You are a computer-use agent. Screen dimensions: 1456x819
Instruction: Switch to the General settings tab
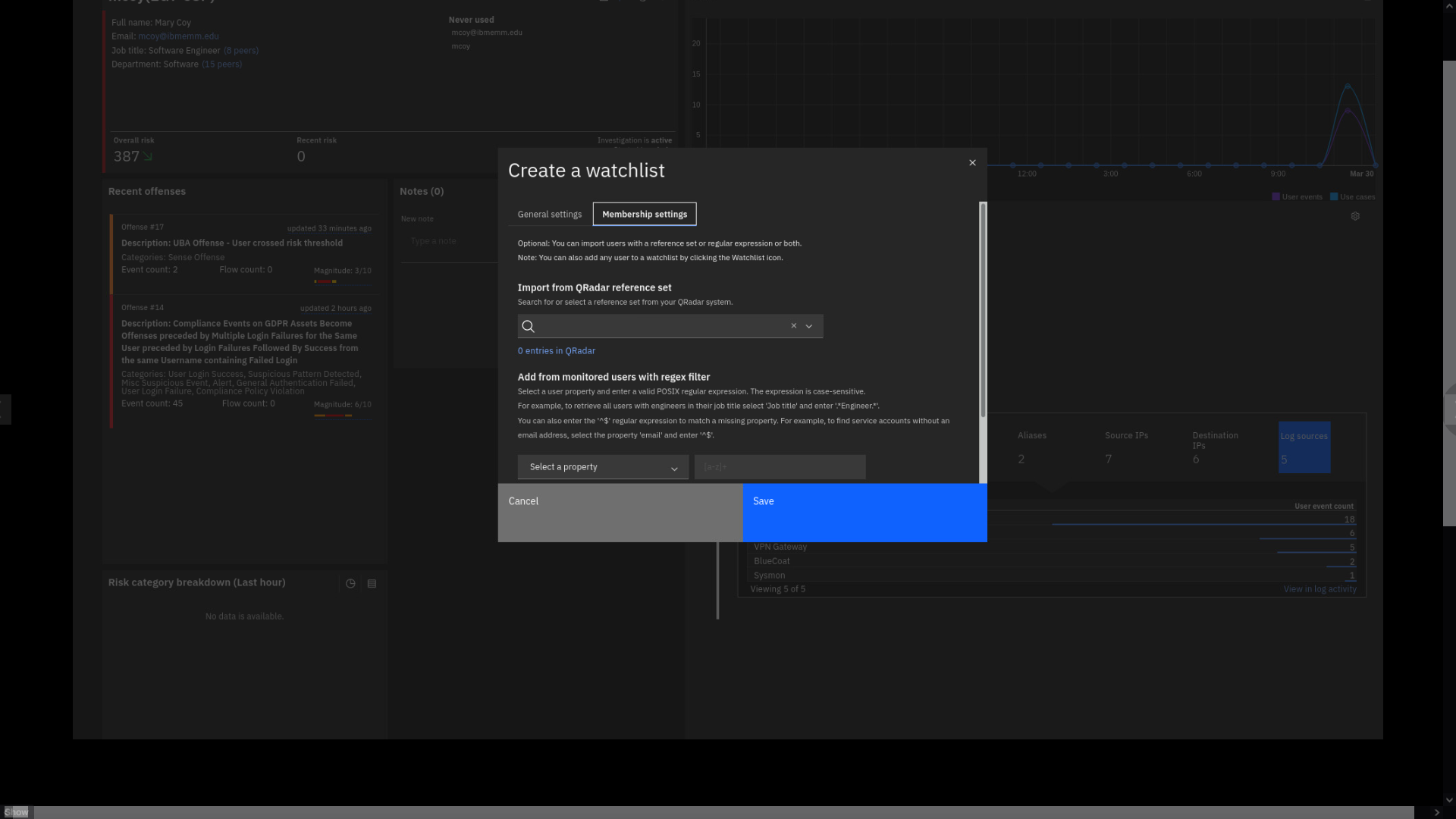pos(549,215)
